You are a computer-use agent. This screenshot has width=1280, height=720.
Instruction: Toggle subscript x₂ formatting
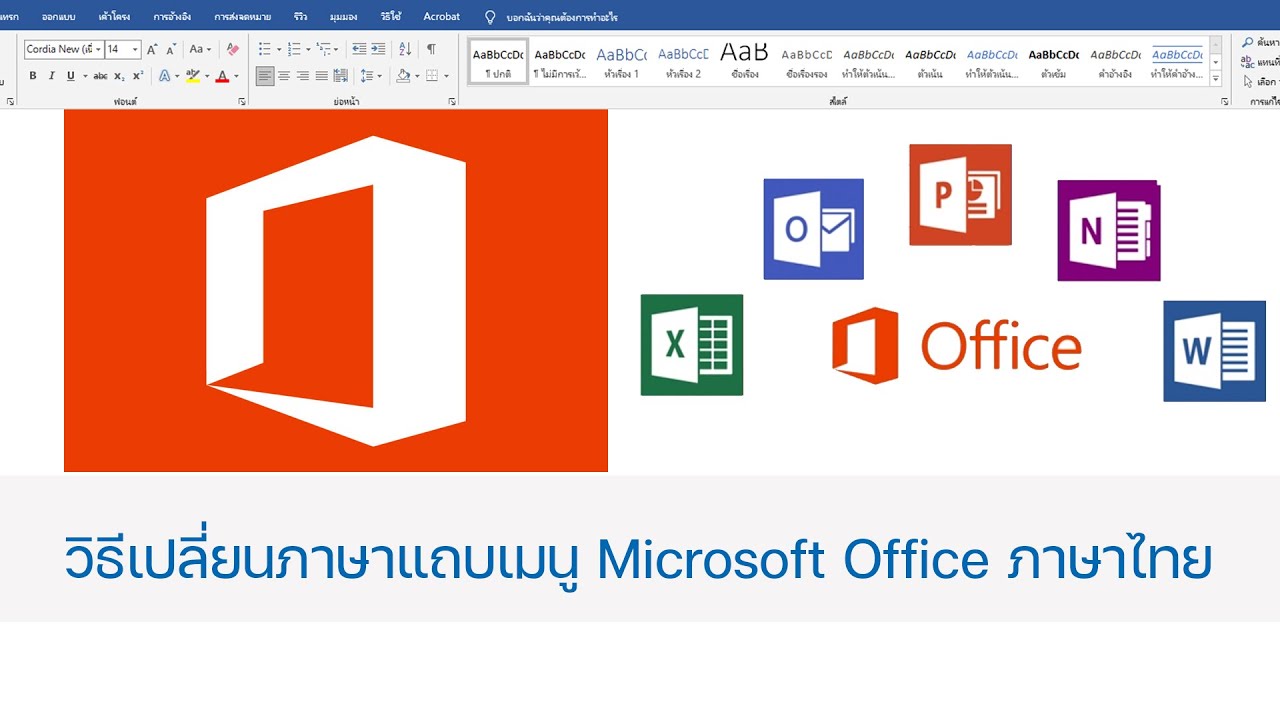click(x=119, y=76)
